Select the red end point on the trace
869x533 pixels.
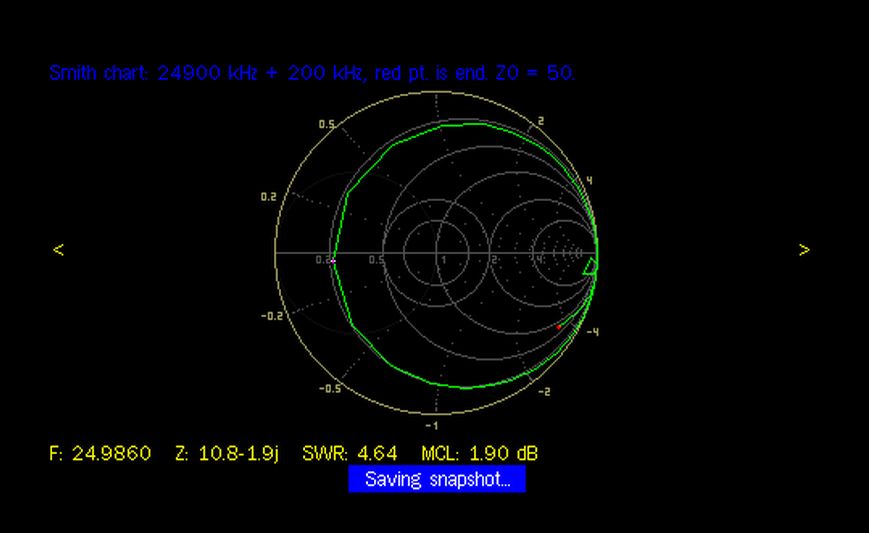tap(560, 326)
